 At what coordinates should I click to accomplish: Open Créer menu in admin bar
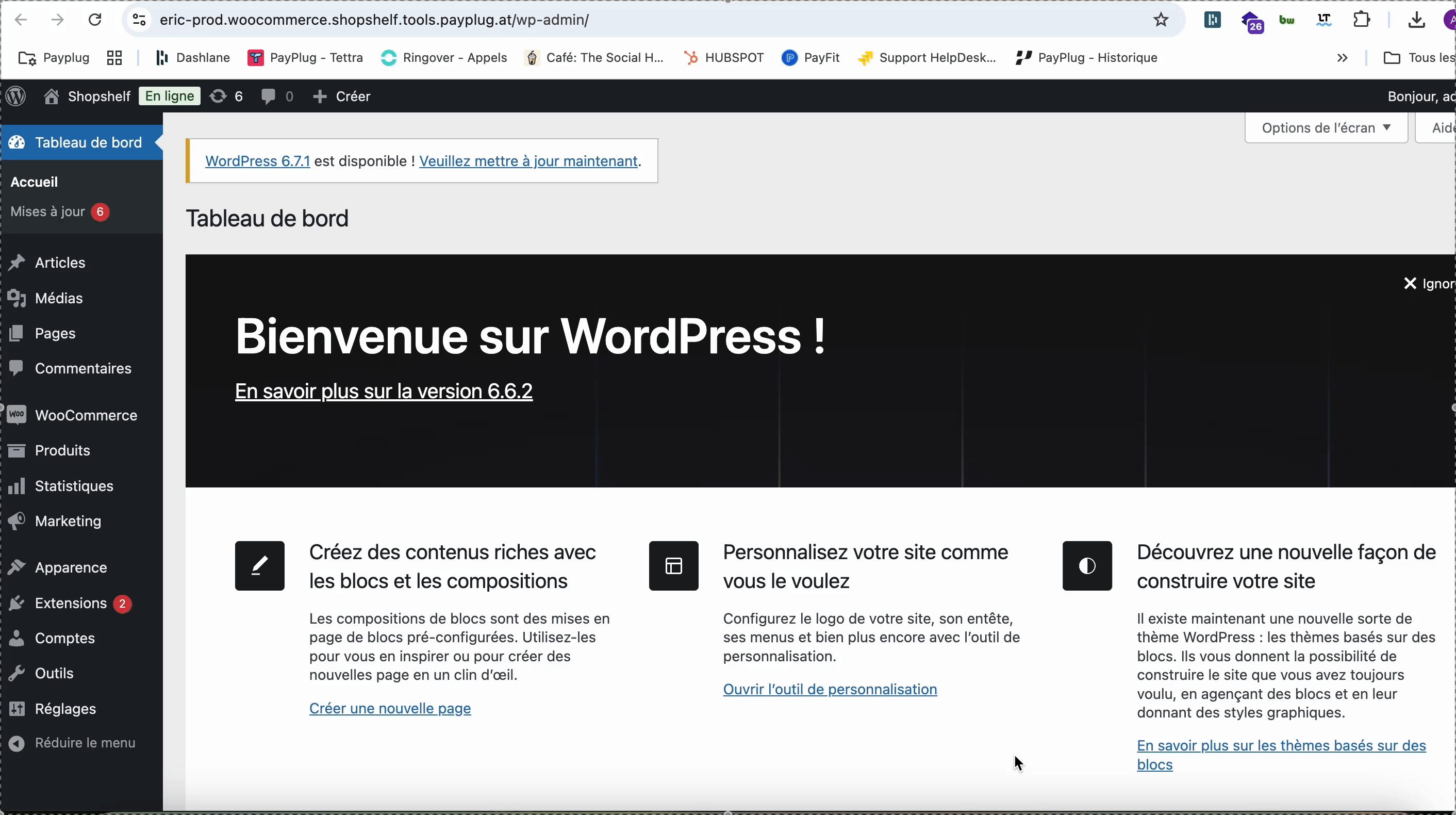[x=342, y=96]
